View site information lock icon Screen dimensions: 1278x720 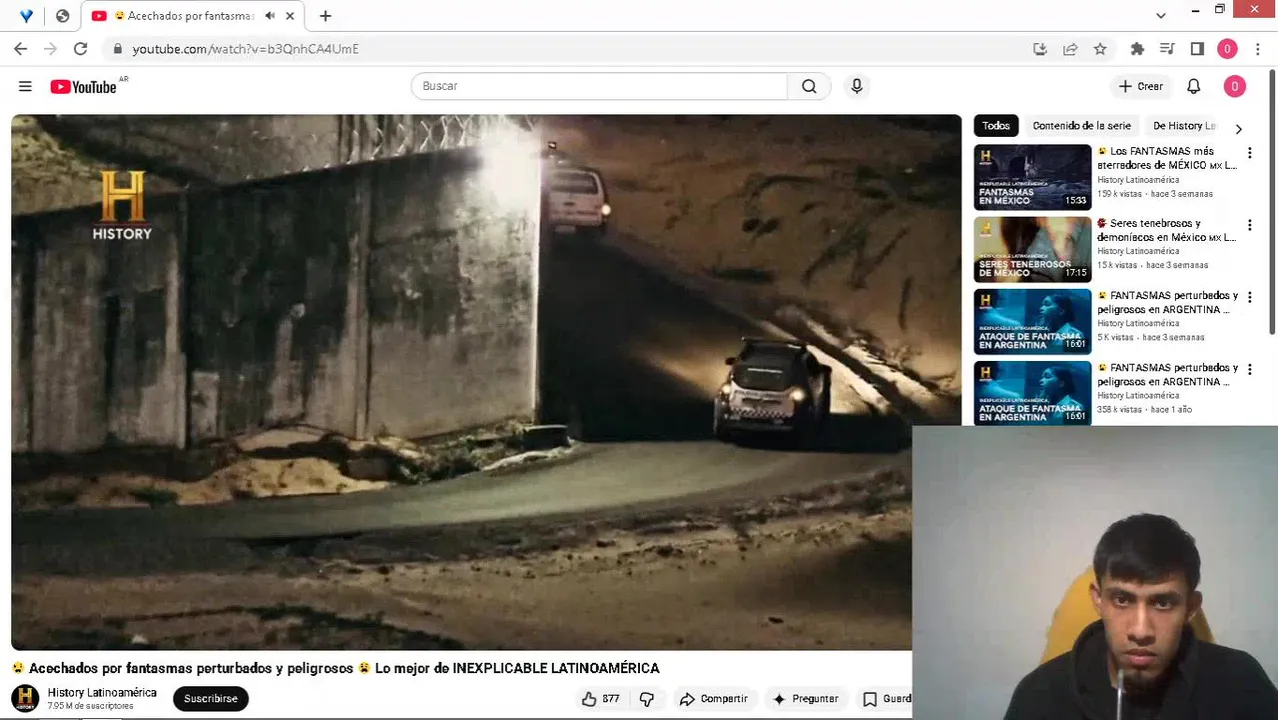[x=117, y=49]
